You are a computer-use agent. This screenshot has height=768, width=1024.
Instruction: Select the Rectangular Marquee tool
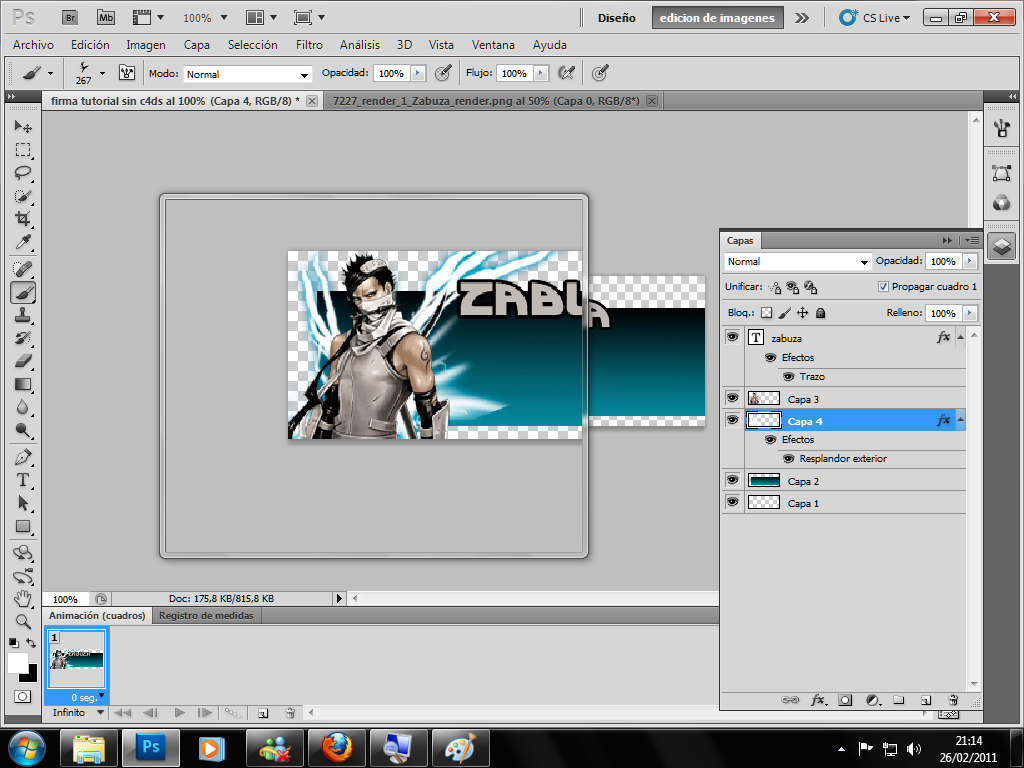click(x=23, y=150)
